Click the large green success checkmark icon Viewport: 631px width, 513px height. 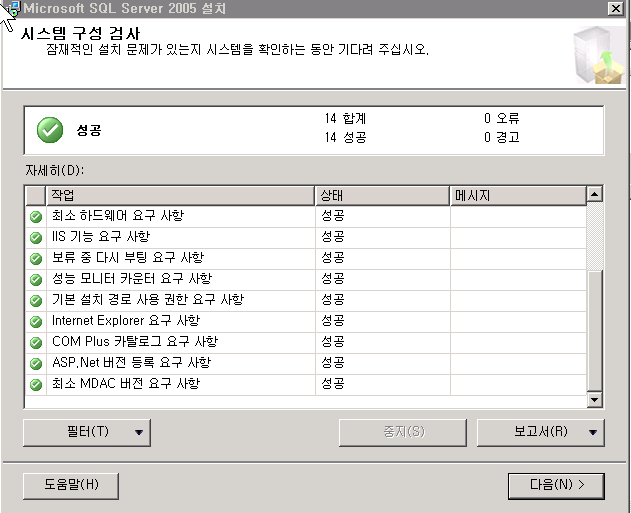point(50,130)
